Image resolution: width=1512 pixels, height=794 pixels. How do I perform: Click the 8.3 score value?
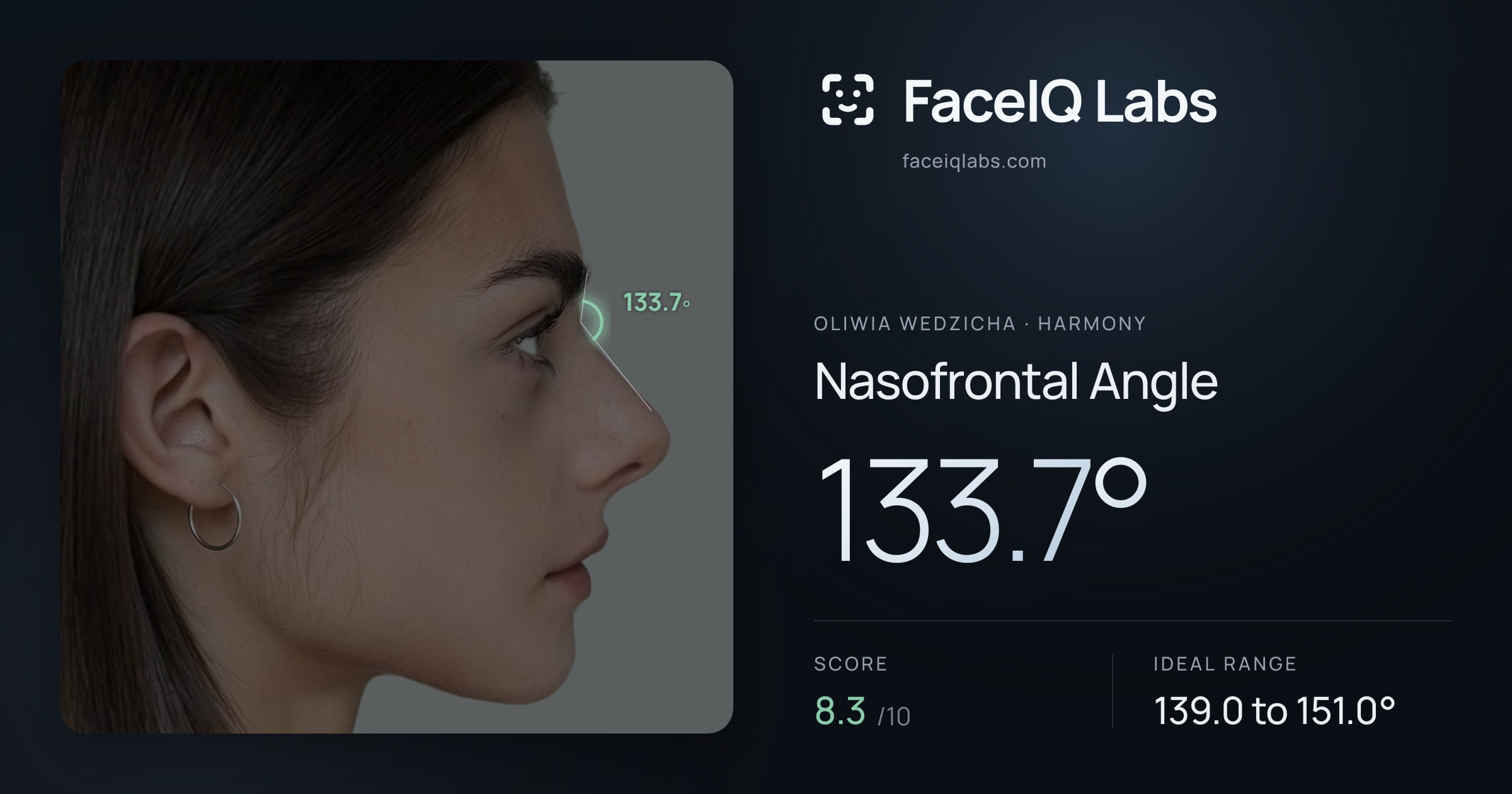(x=840, y=711)
